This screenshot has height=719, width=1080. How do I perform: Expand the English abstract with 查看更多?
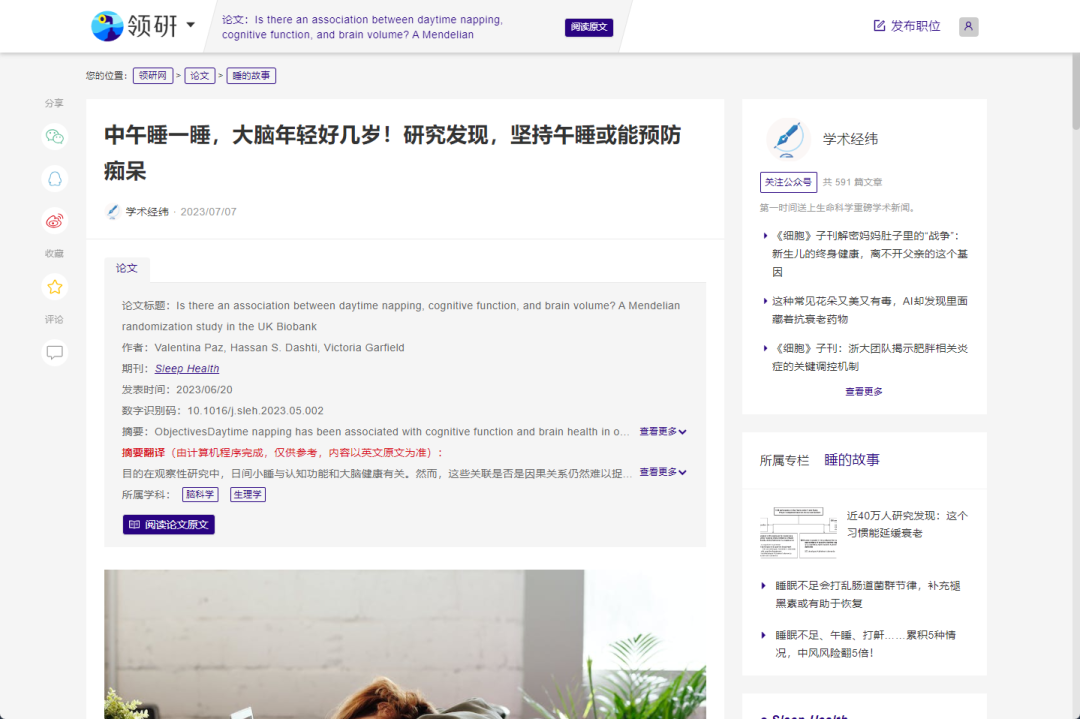tap(663, 432)
